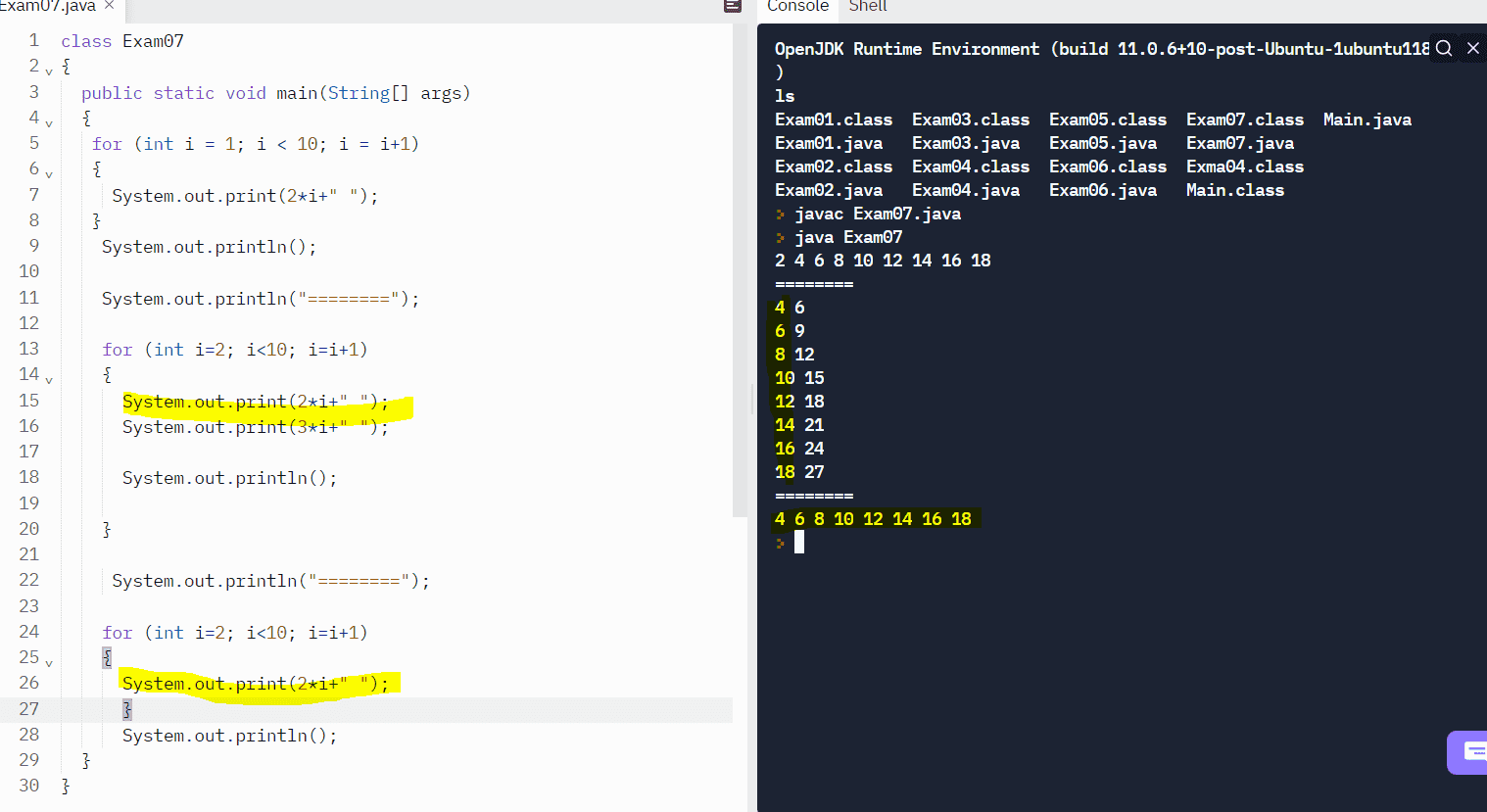The height and width of the screenshot is (812, 1487).
Task: Click 'Exam03.class' in console listing
Action: point(971,119)
